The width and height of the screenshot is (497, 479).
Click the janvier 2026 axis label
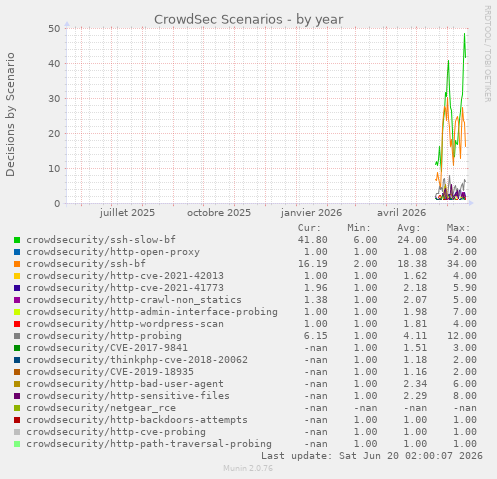311,213
